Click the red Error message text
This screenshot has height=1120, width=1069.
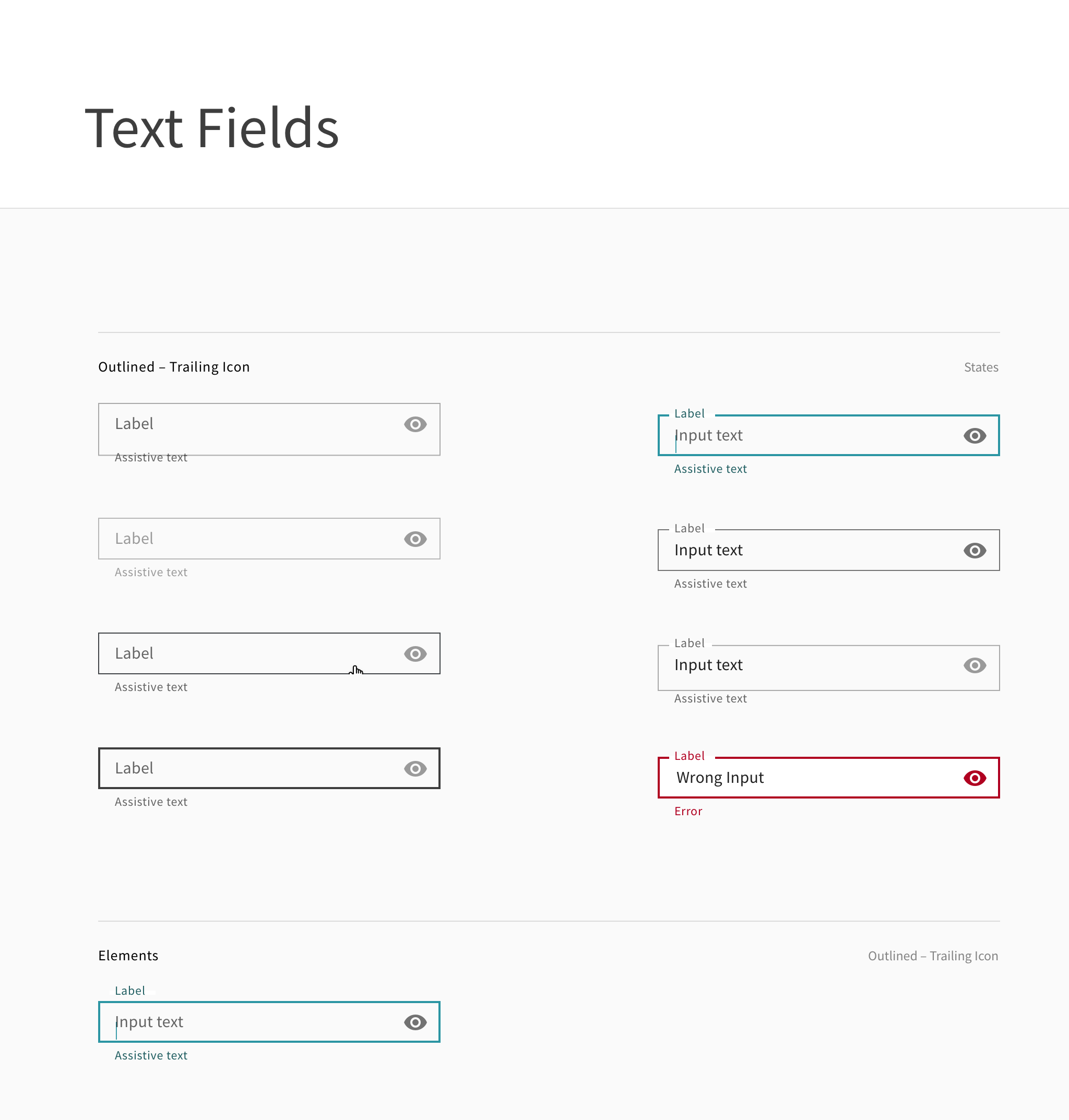tap(688, 811)
